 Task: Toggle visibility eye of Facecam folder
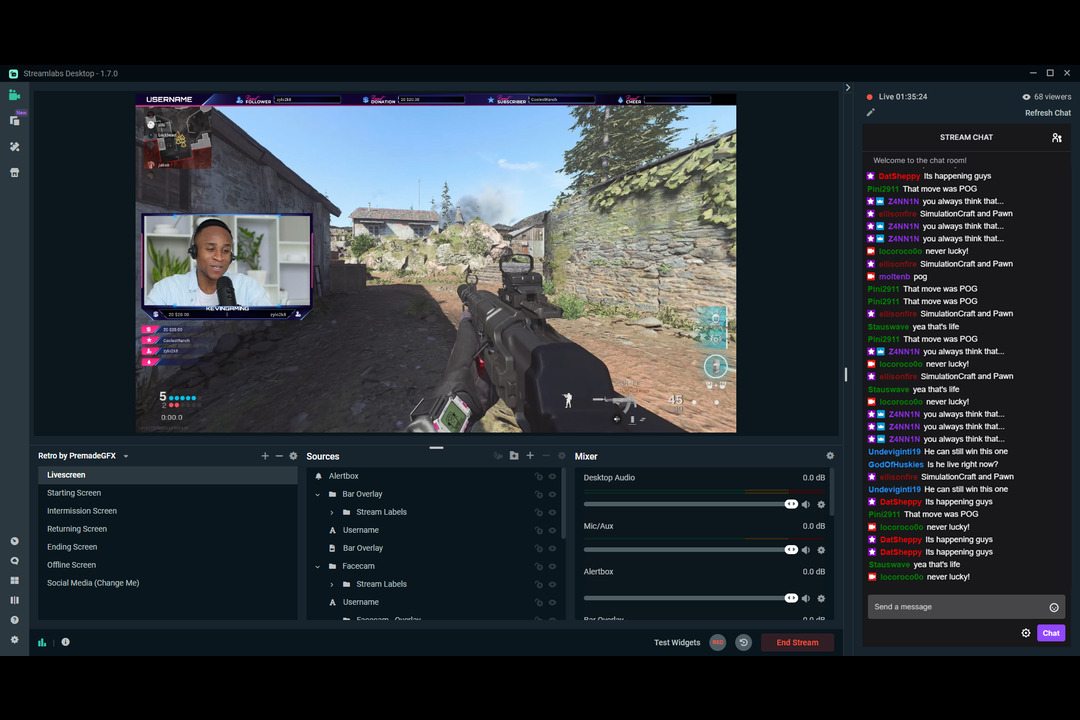point(552,566)
